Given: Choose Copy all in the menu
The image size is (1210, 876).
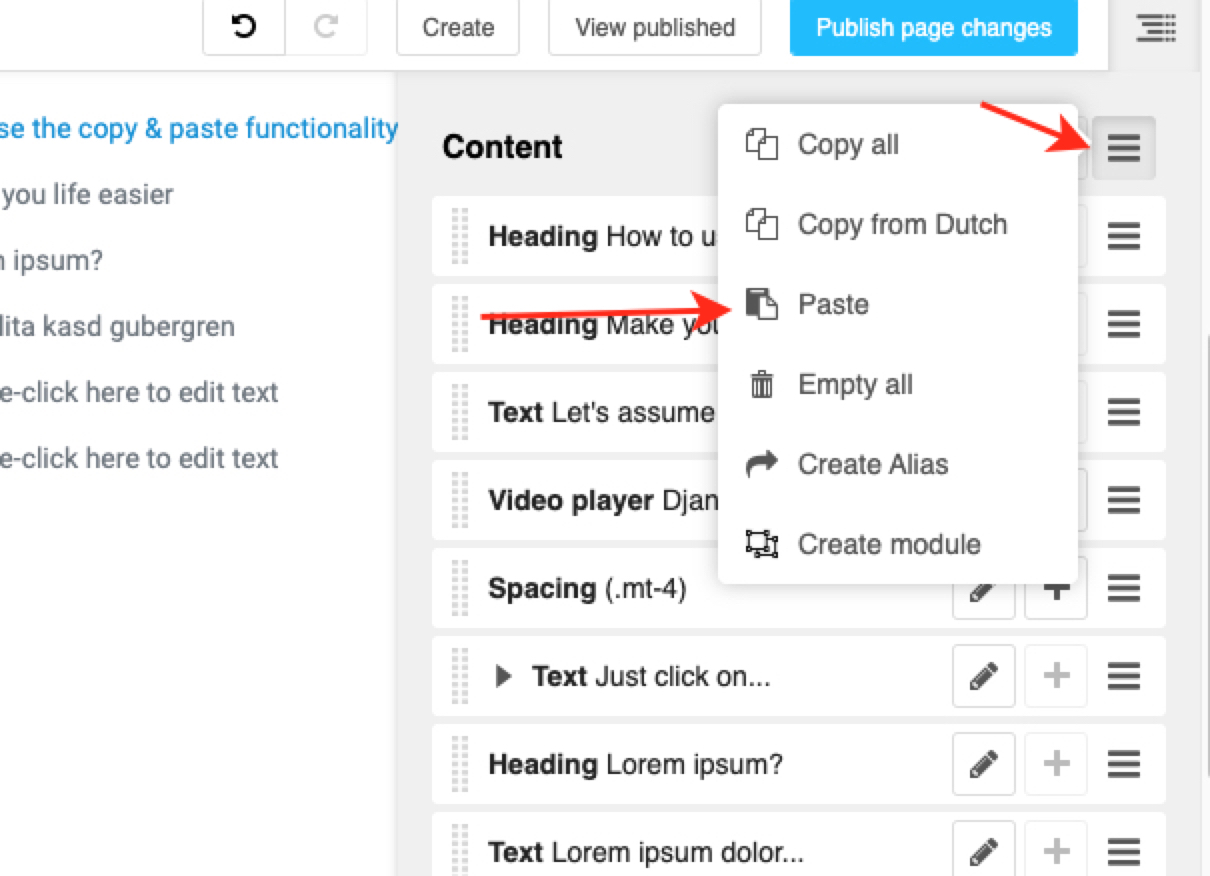Looking at the screenshot, I should (848, 145).
